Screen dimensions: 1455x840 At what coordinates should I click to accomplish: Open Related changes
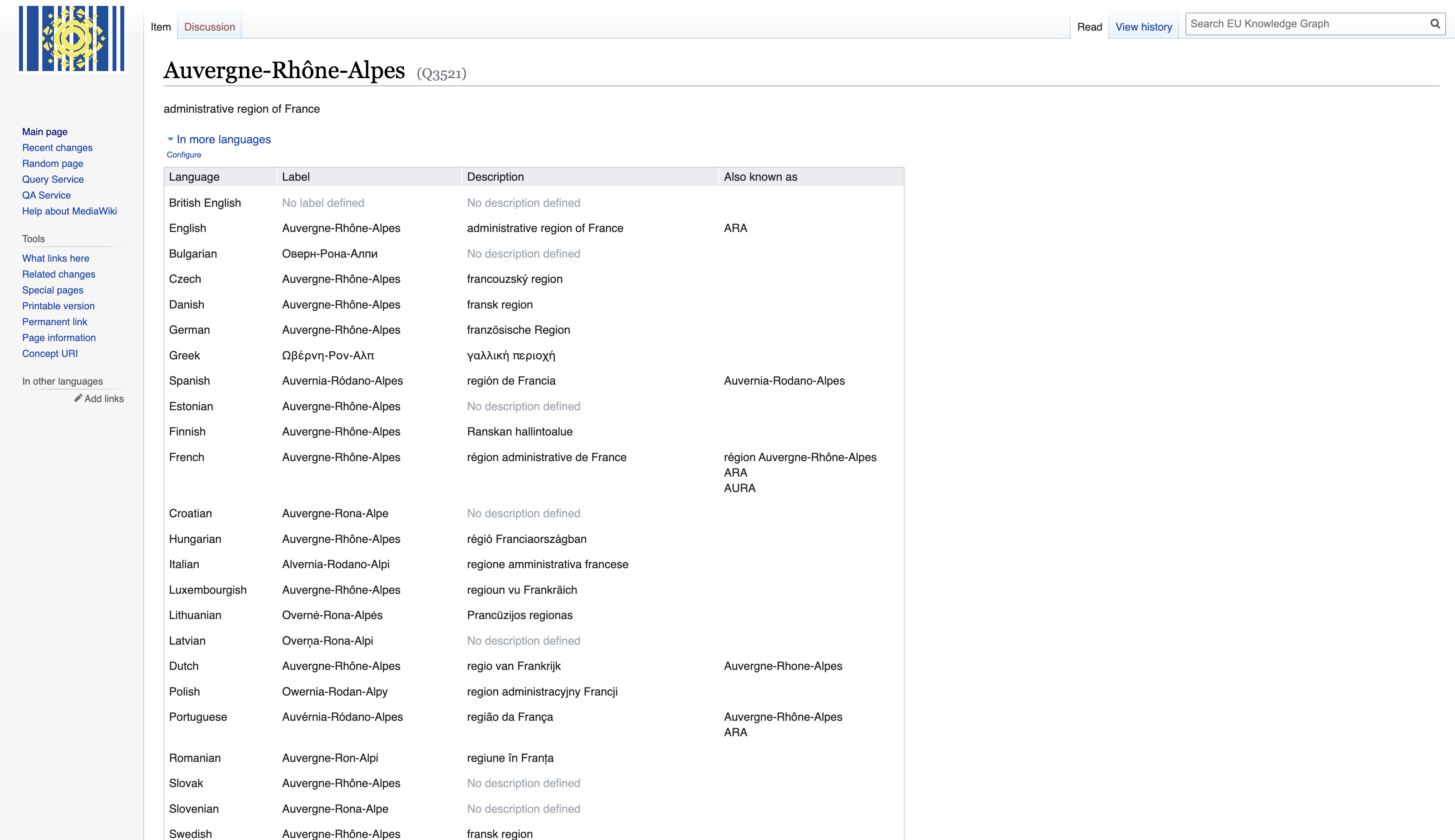point(59,274)
